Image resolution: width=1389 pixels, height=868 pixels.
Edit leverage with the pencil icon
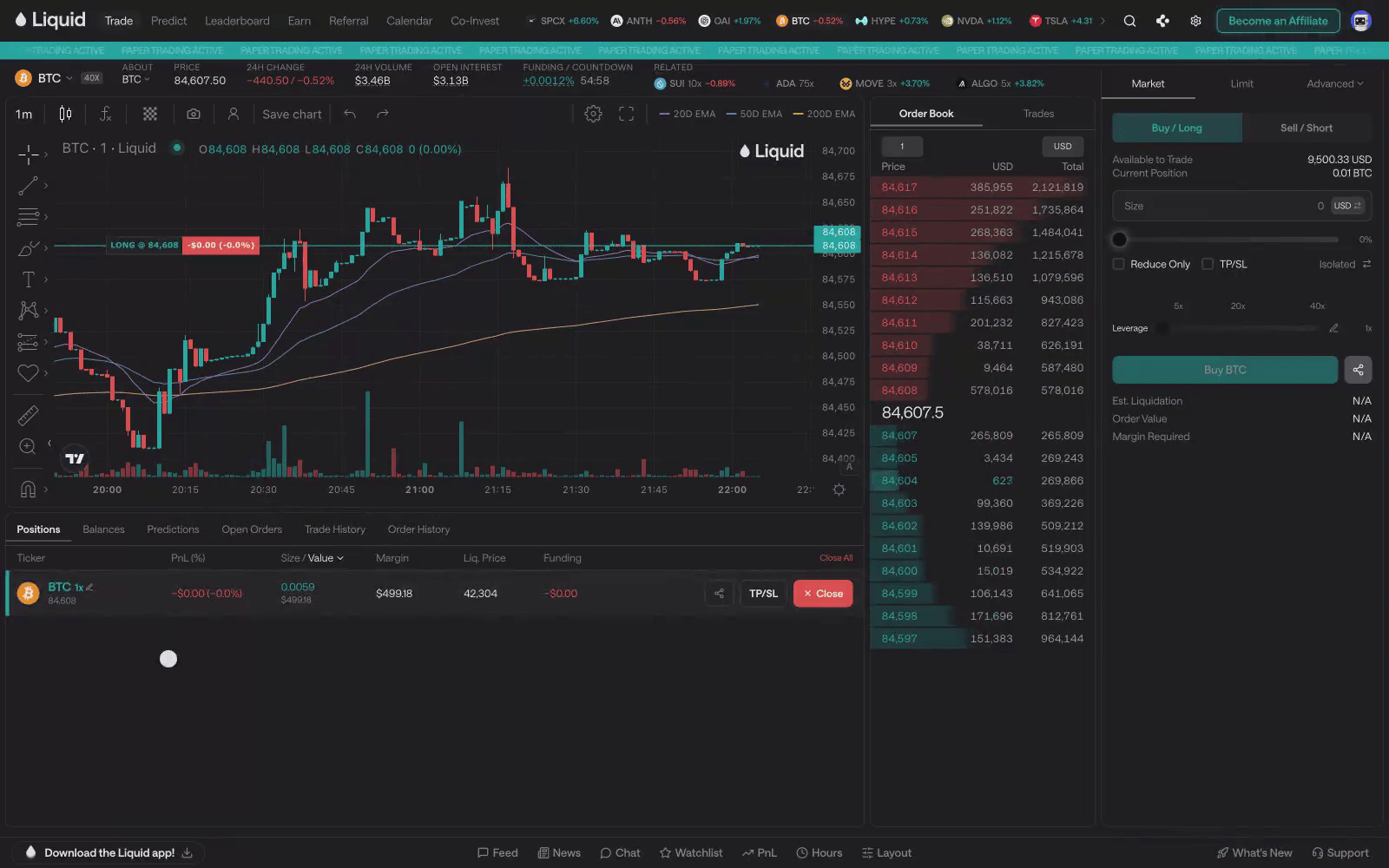pos(1333,328)
